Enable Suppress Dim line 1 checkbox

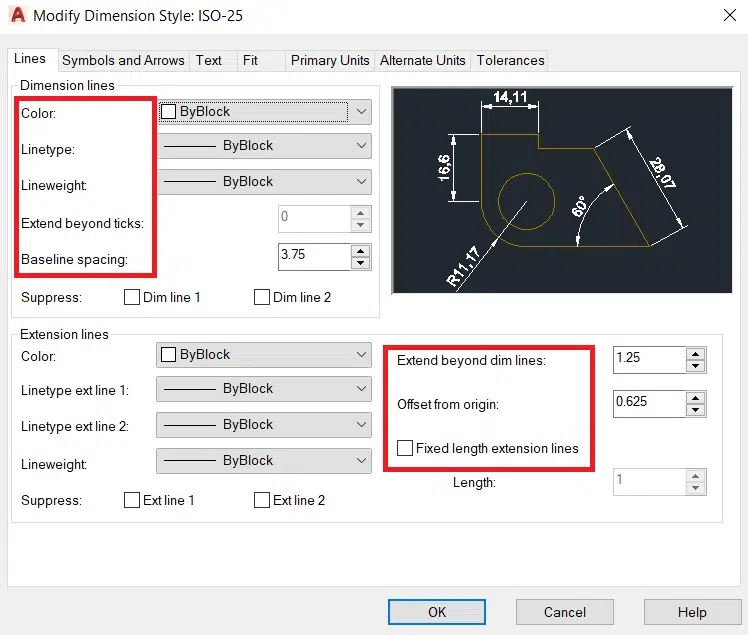coord(132,297)
